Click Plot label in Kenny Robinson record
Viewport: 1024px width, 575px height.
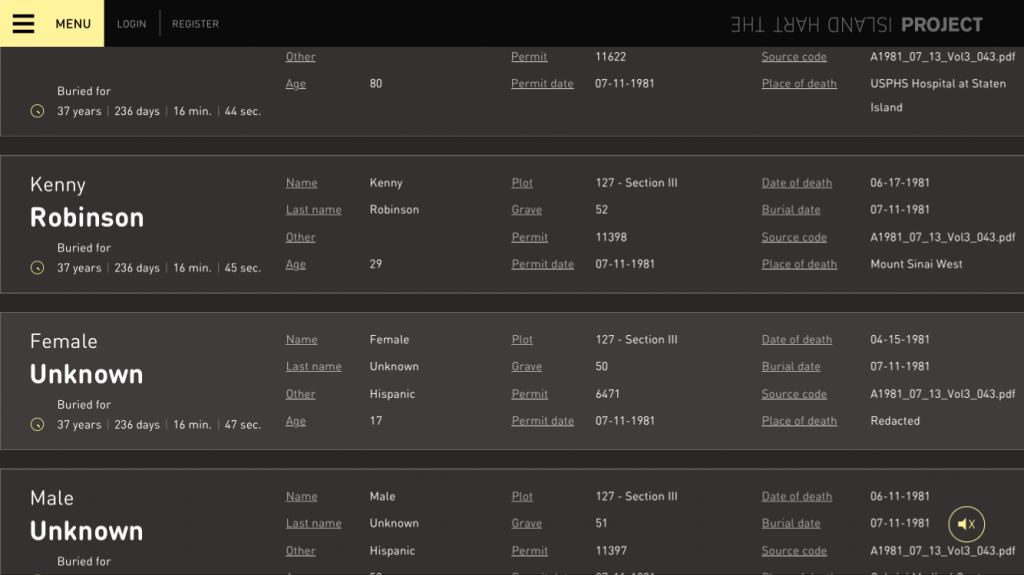pos(522,183)
